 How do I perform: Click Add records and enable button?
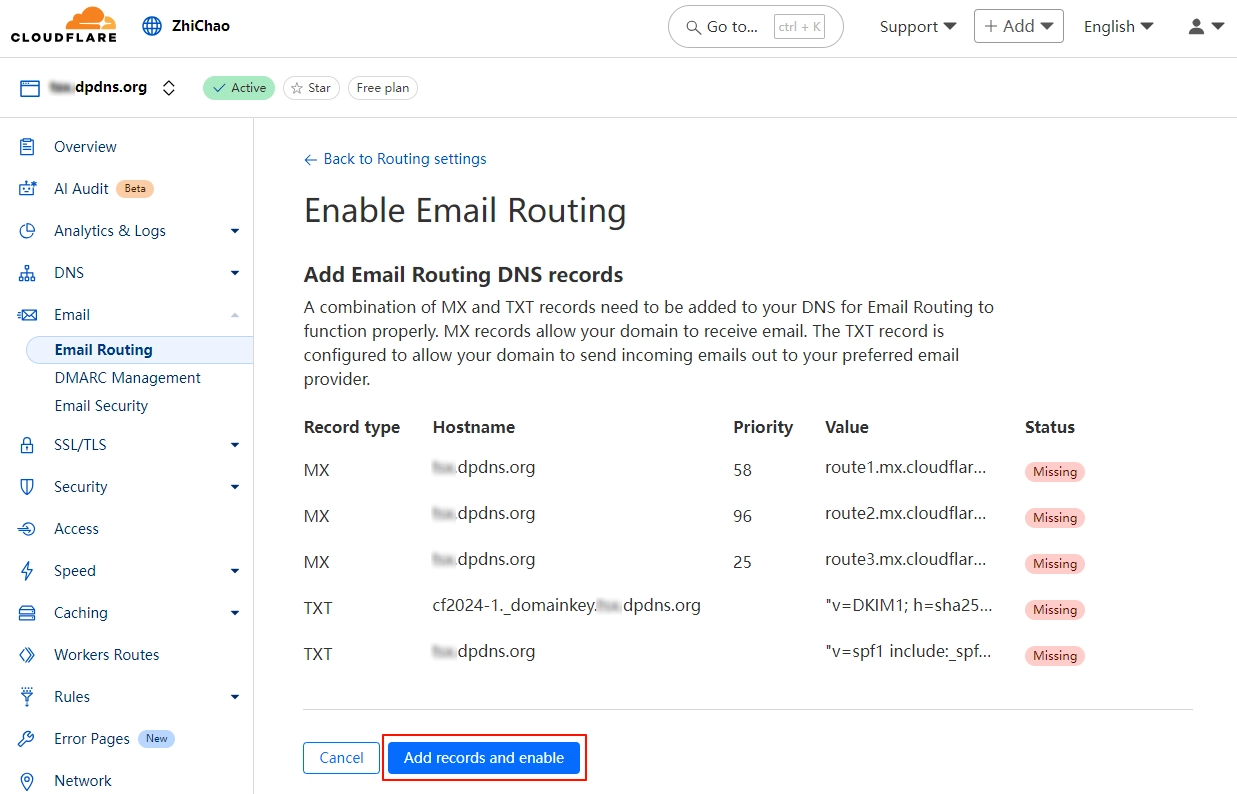pos(484,758)
